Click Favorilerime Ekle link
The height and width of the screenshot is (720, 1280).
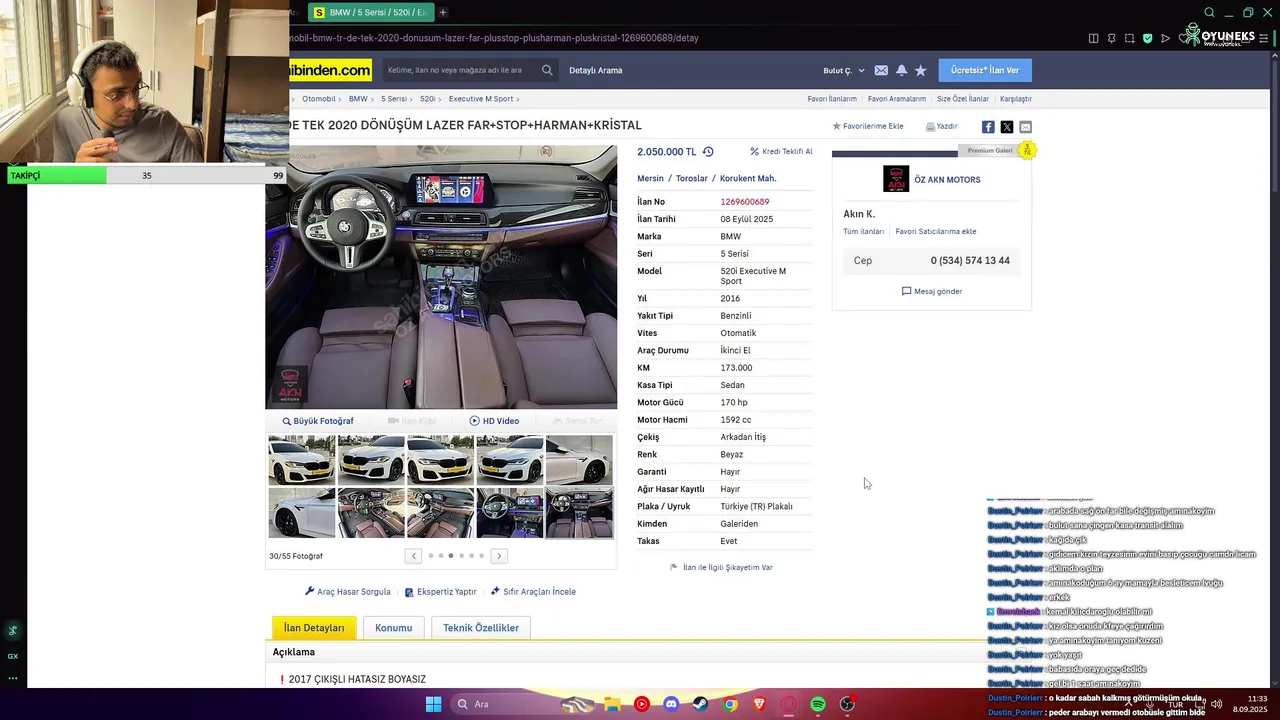pyautogui.click(x=868, y=127)
